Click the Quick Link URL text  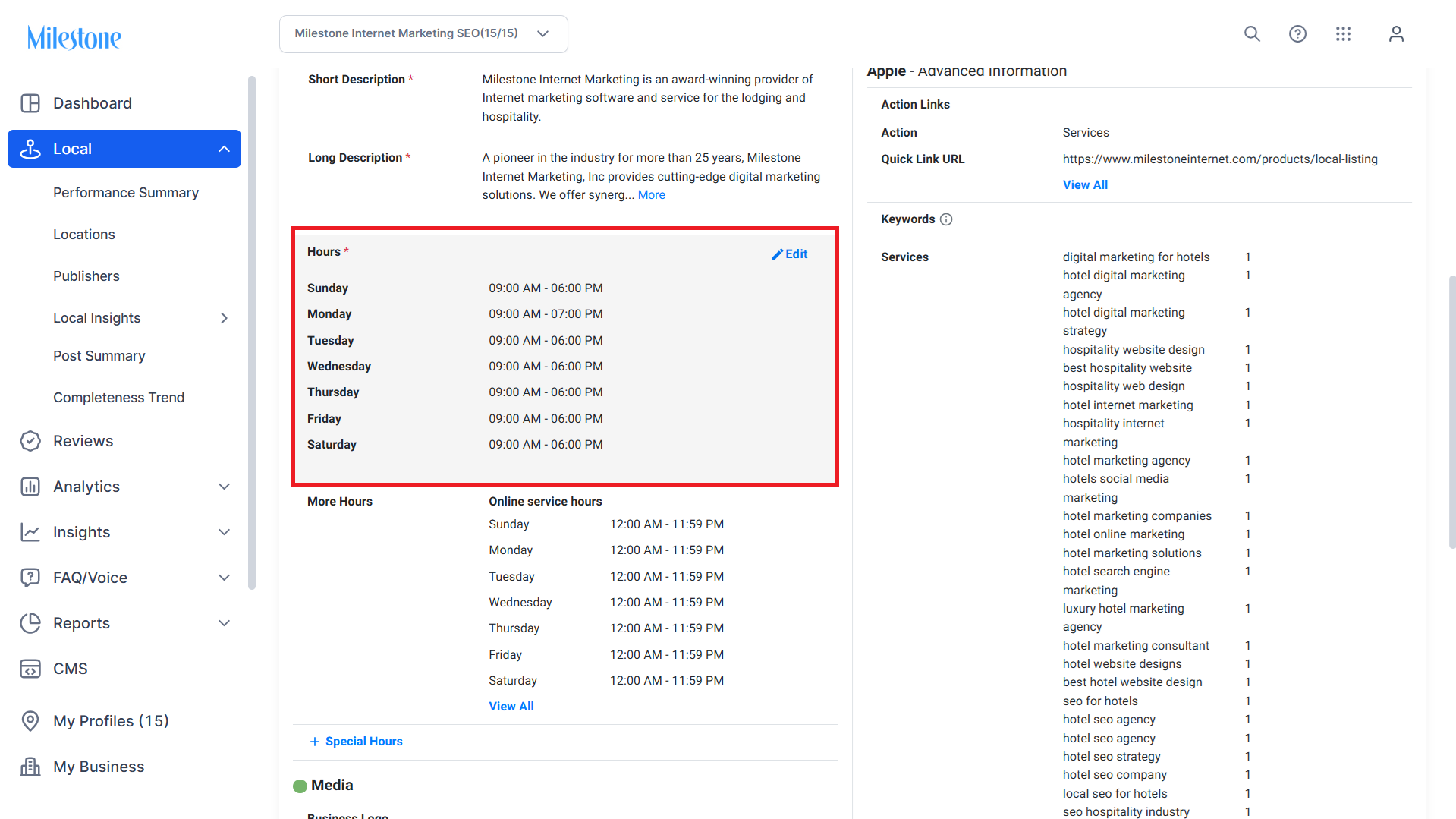coord(1220,159)
